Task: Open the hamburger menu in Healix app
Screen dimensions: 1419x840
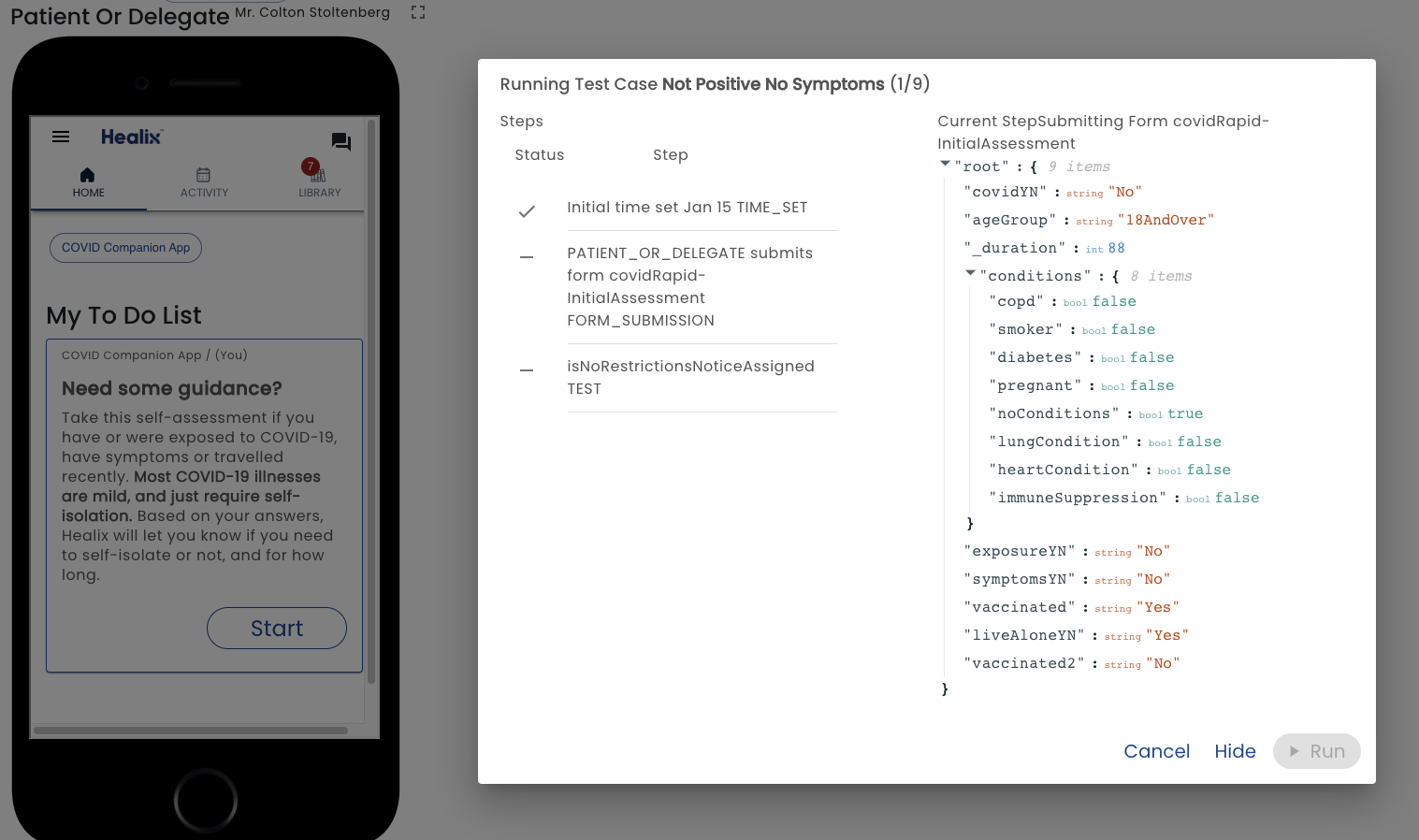Action: pos(61,137)
